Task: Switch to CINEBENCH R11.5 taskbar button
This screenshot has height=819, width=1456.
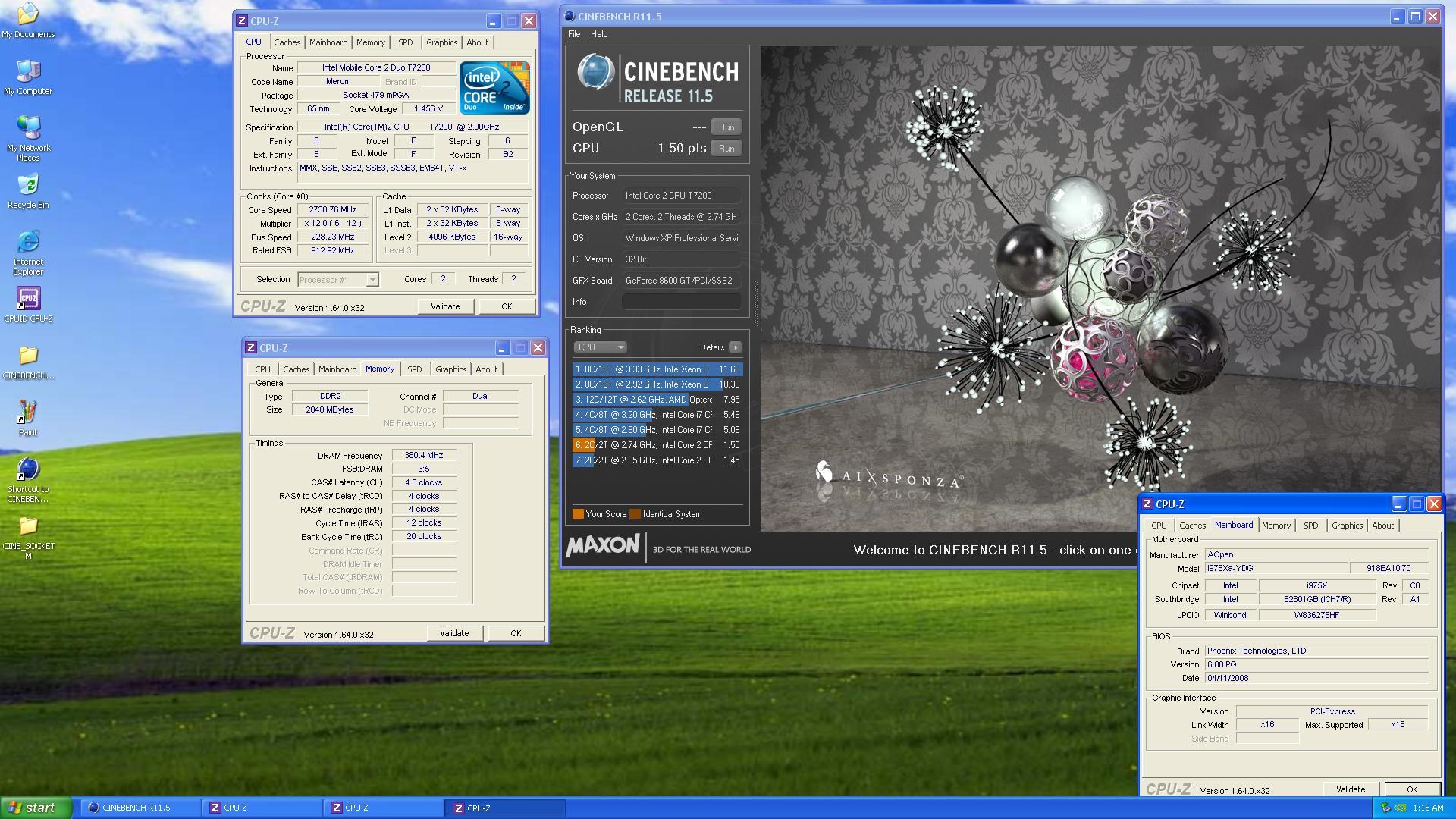Action: (x=140, y=808)
